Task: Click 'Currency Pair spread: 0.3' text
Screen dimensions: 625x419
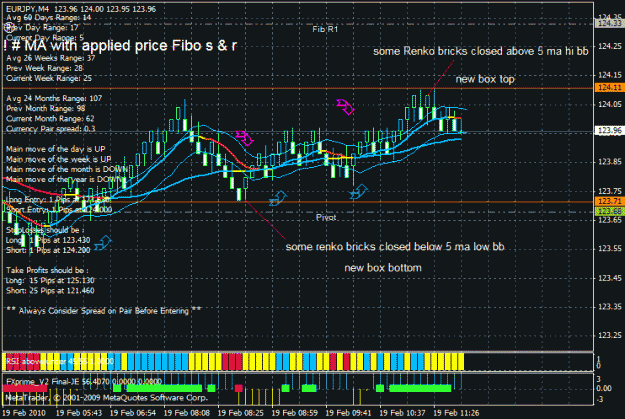Action: [51, 129]
